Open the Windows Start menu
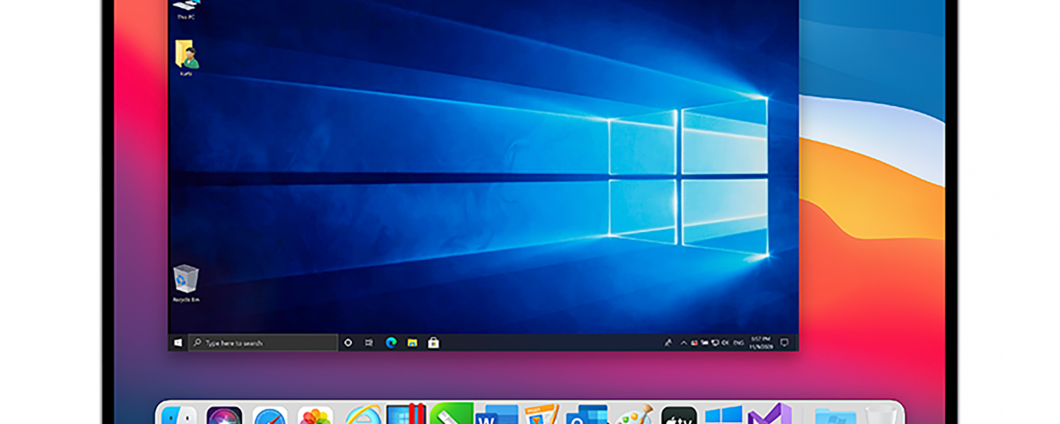 [179, 342]
